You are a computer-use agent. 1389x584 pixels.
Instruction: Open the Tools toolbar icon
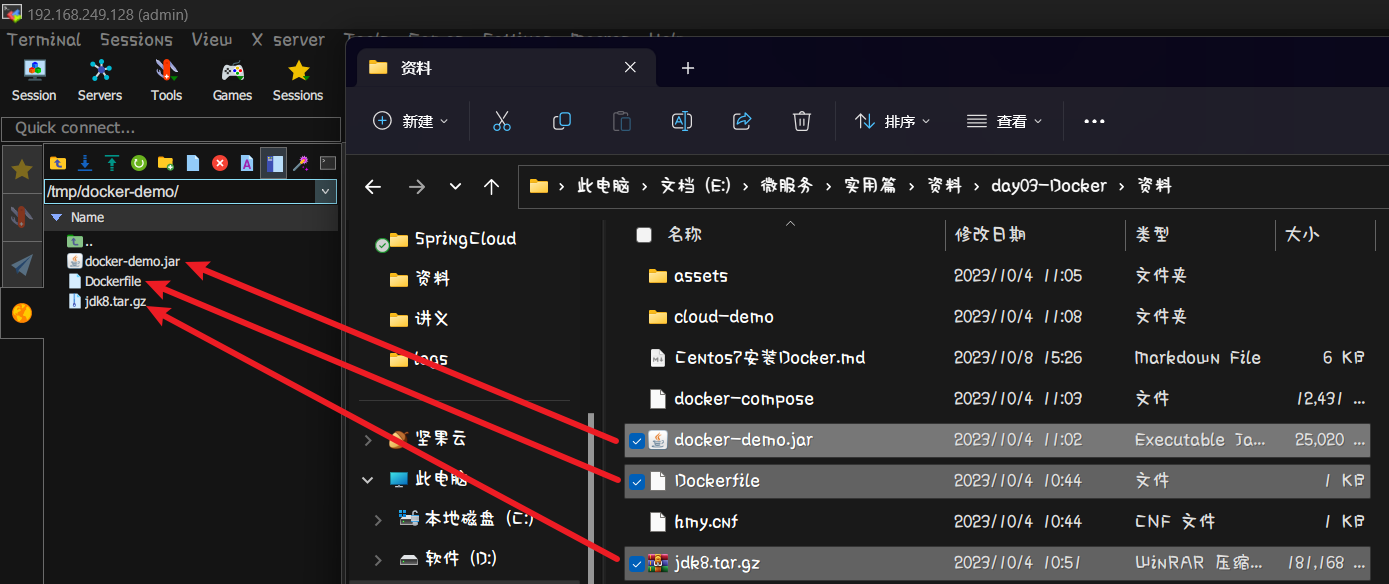[x=166, y=80]
